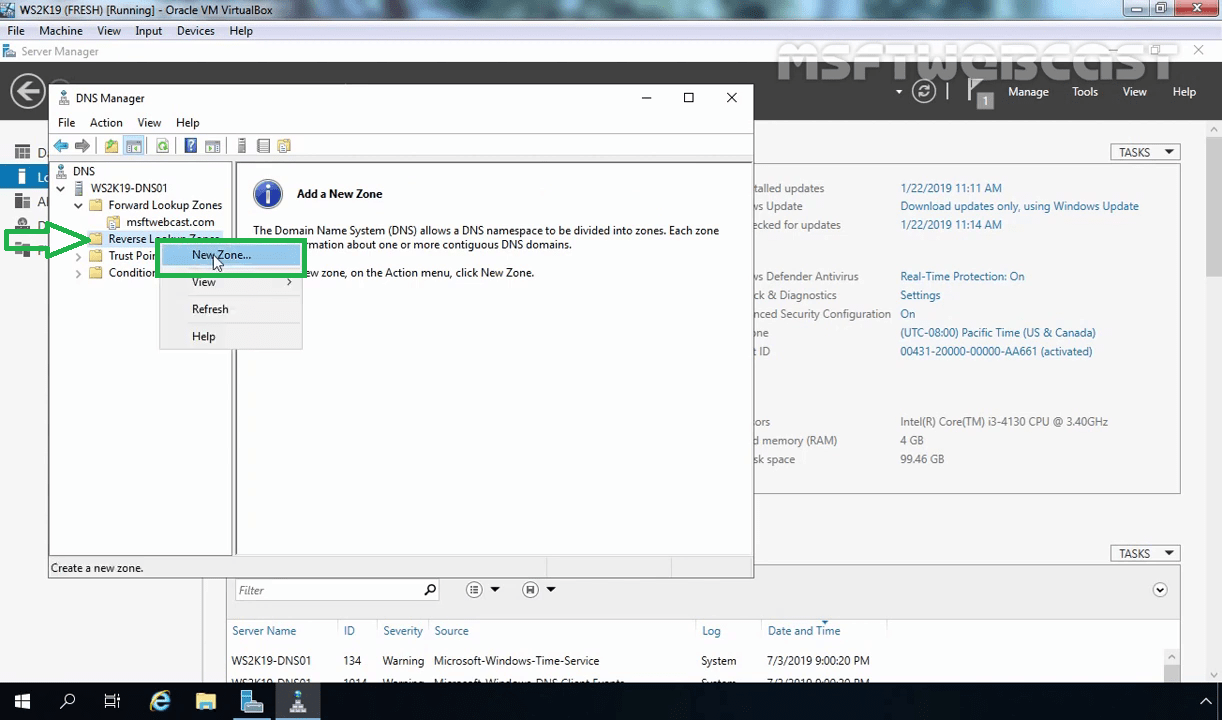This screenshot has width=1222, height=720.
Task: Select the WS2K19-DNS01 server node
Action: 129,188
